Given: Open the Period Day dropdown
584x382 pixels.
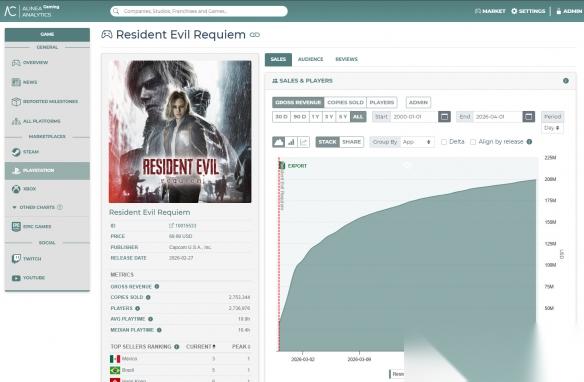Looking at the screenshot, I should 552,128.
